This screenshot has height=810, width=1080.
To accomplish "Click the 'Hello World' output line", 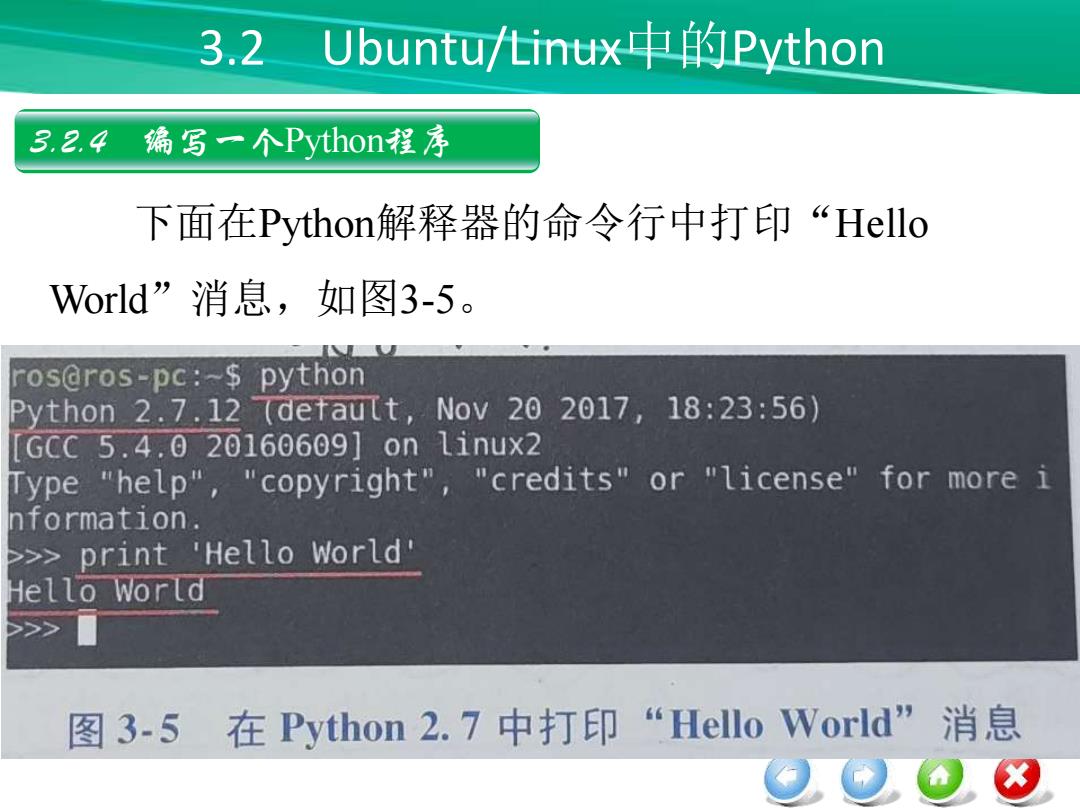I will [107, 591].
